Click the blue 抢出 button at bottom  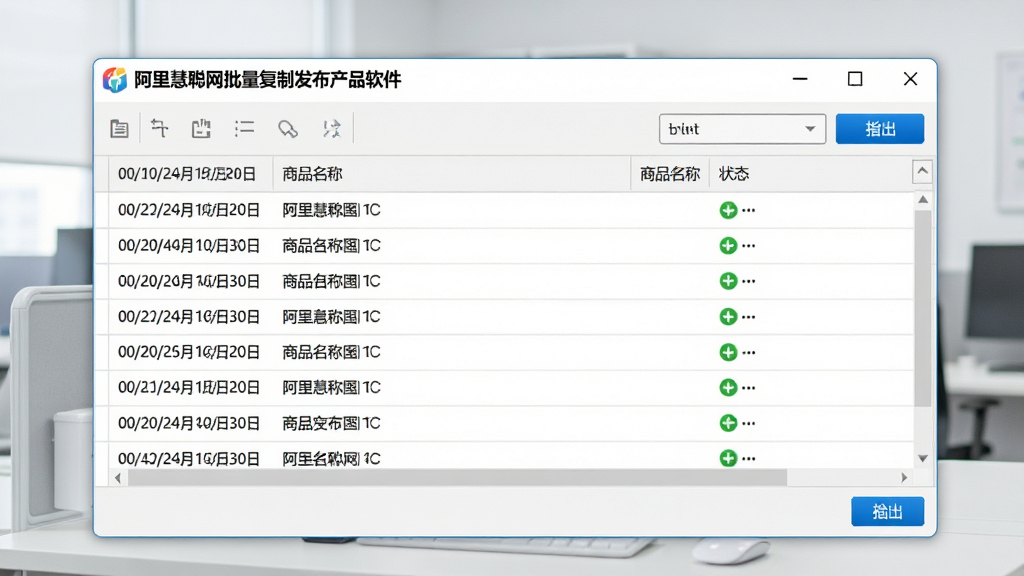coord(888,511)
